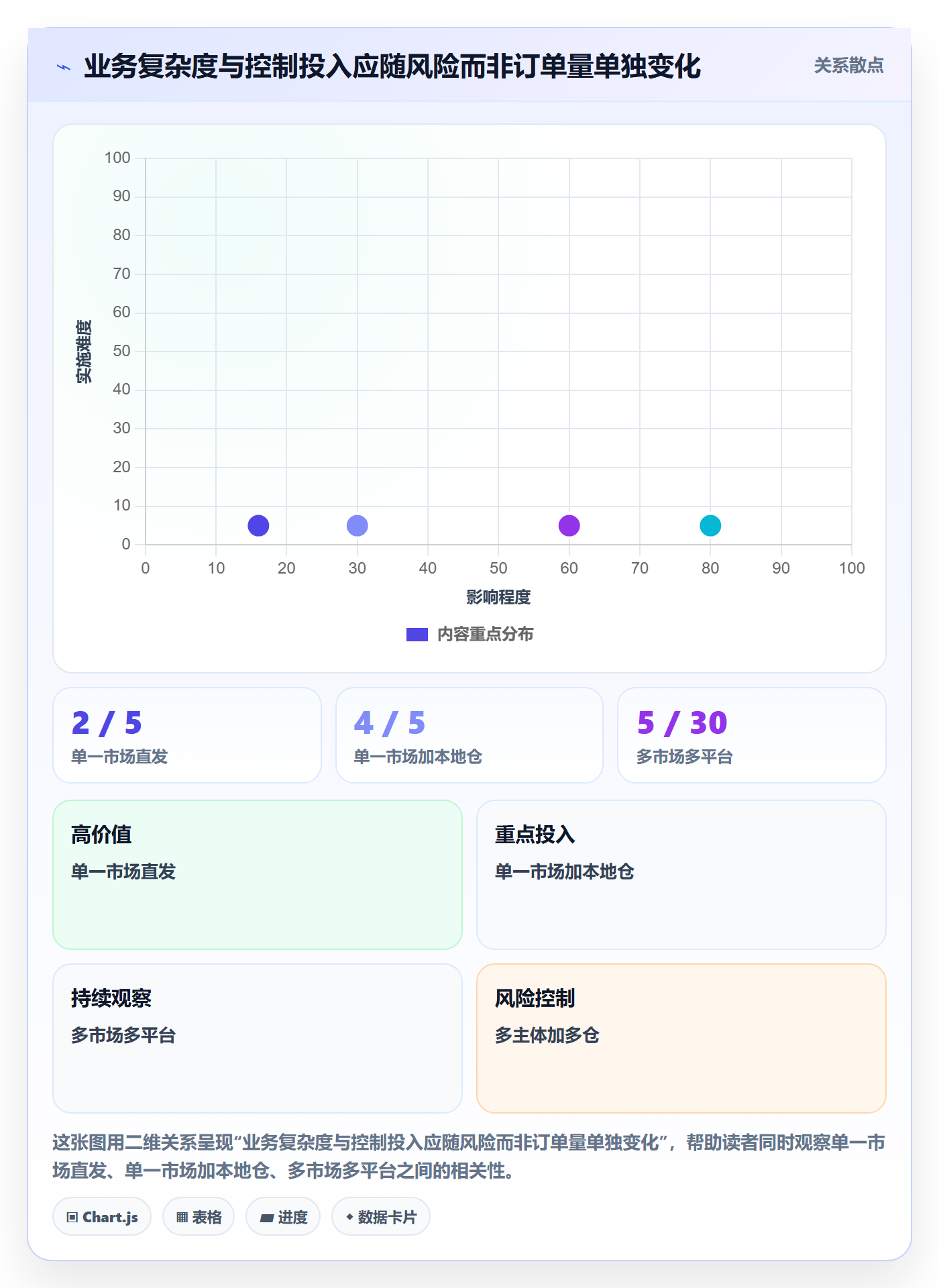Image resolution: width=939 pixels, height=1288 pixels.
Task: Click the Chart.js chip
Action: pos(102,1217)
